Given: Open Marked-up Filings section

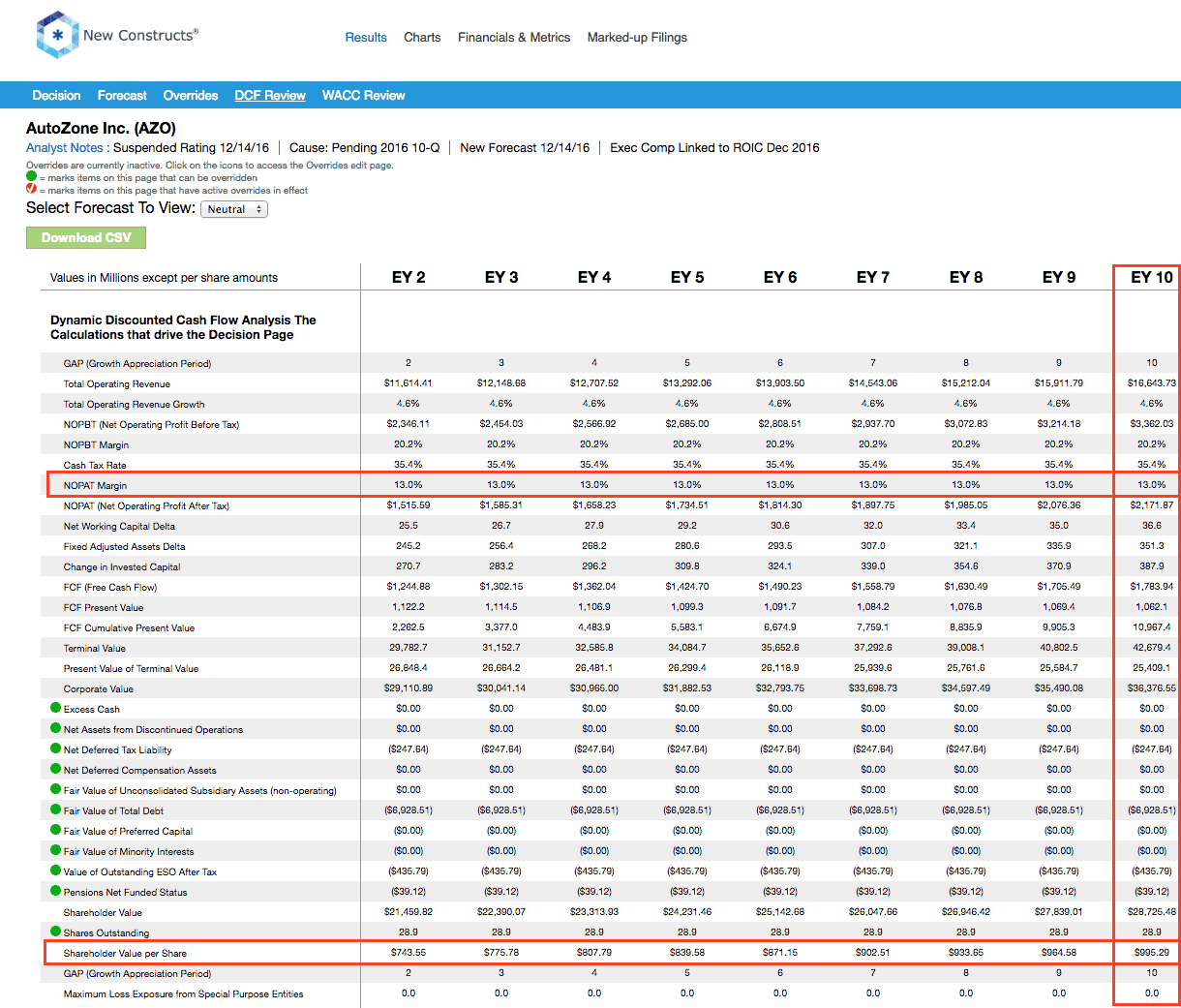Looking at the screenshot, I should coord(637,38).
